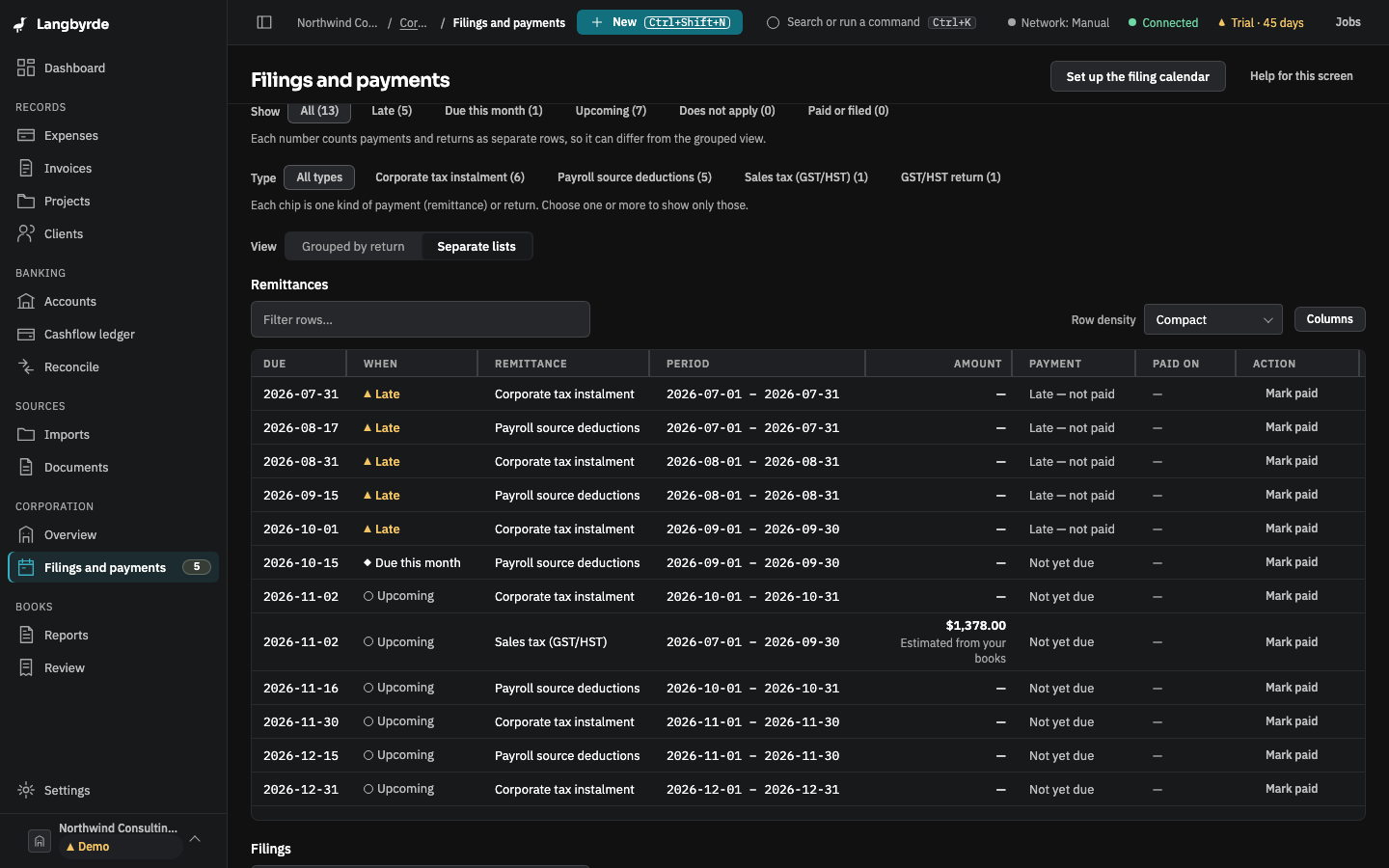Open Northwind Co... breadcrumb
The height and width of the screenshot is (868, 1389).
coord(338,23)
